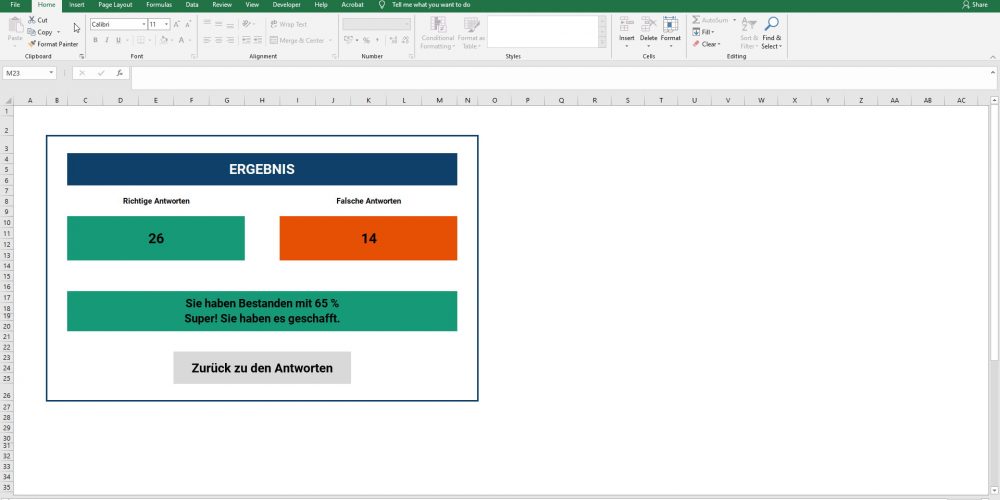Click the Orientation text angle icon
This screenshot has height=500, width=1000.
click(x=247, y=24)
